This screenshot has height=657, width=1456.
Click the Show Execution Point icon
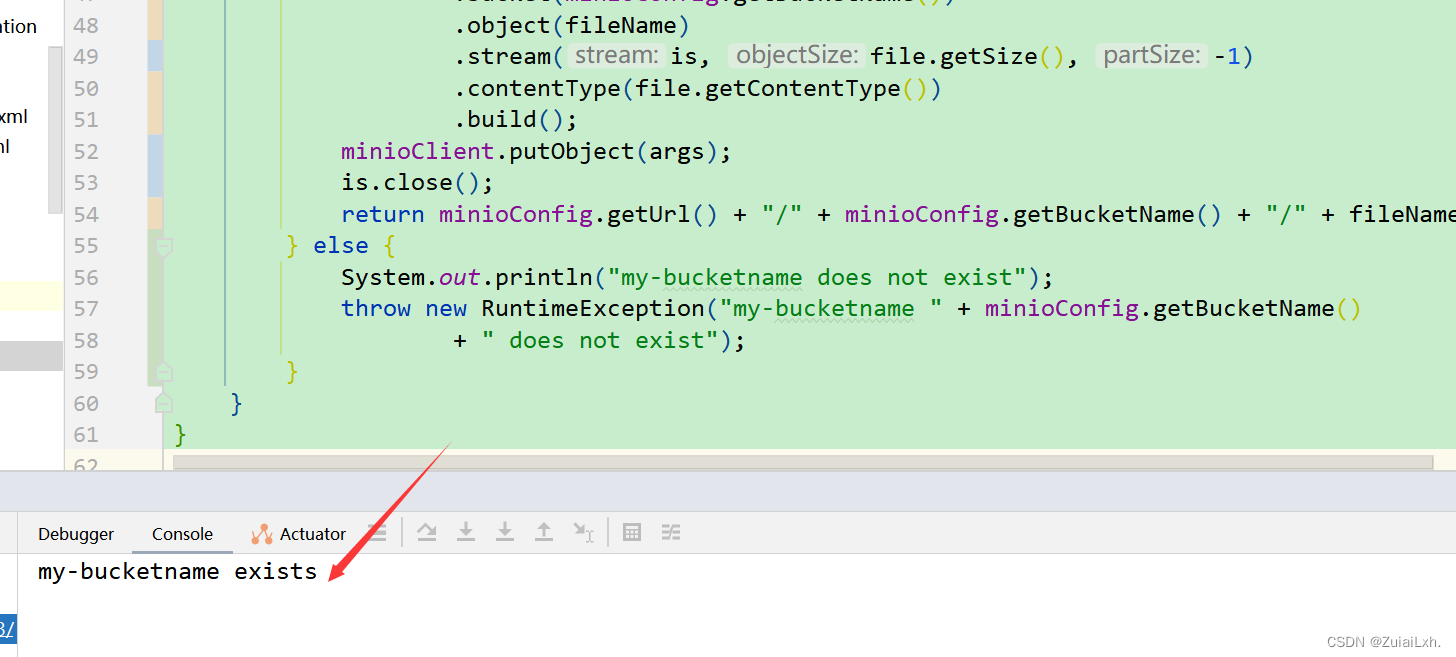[377, 532]
